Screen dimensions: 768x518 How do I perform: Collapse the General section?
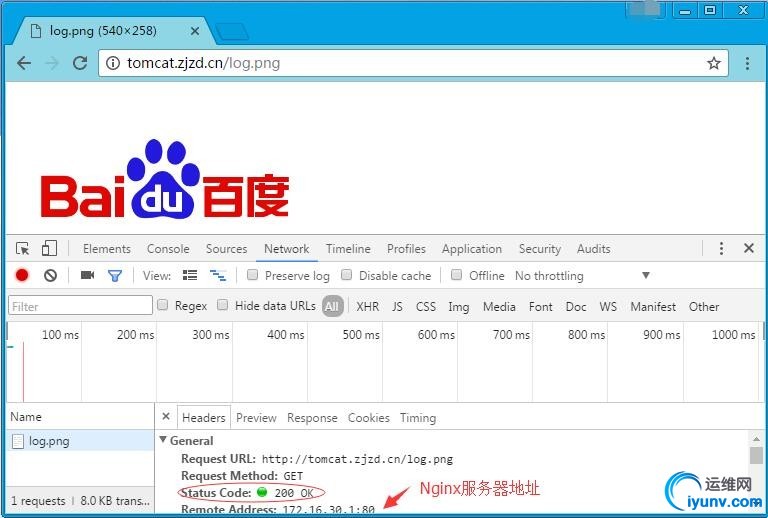pos(163,440)
